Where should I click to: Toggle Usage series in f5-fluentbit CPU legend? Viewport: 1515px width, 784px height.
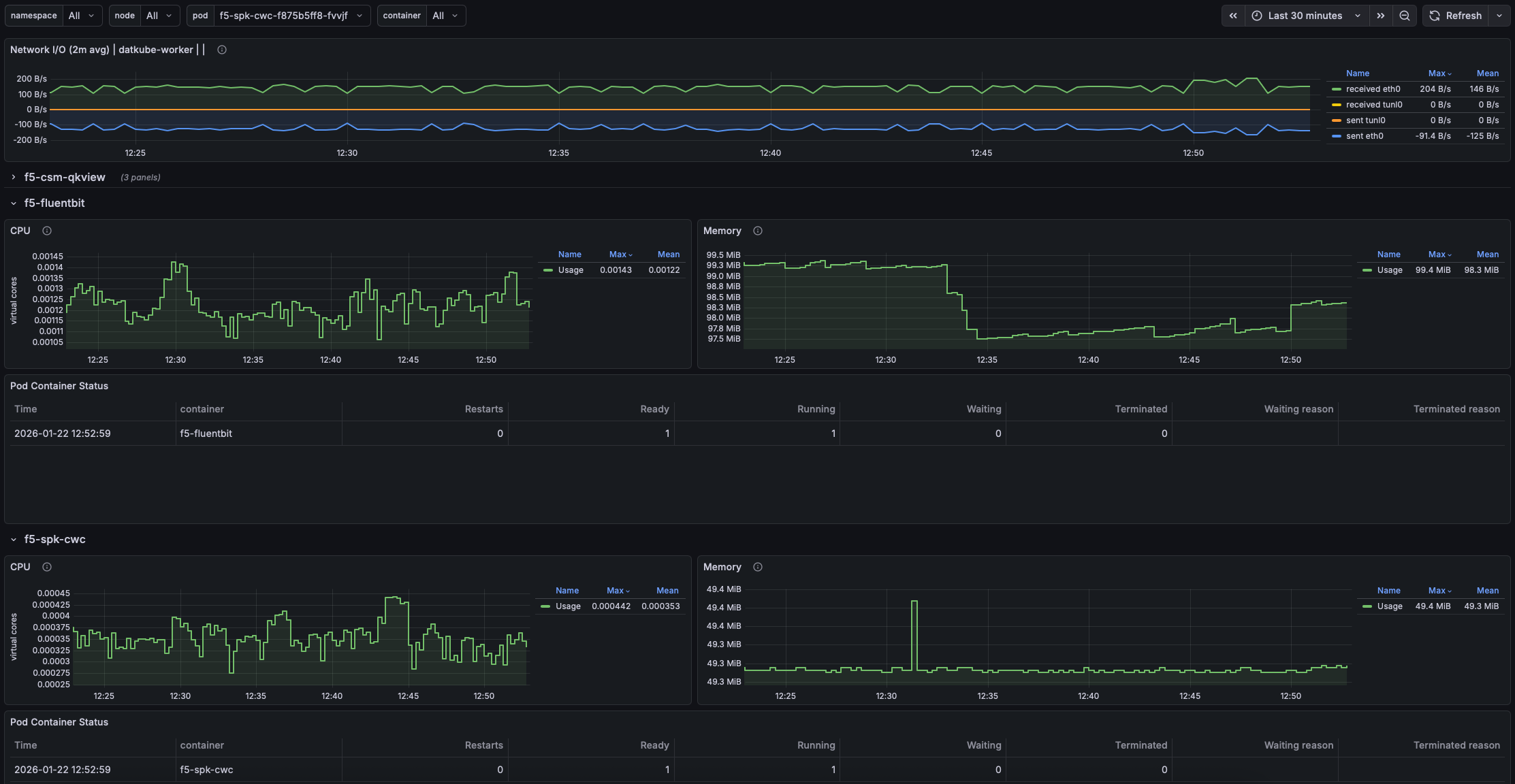[571, 270]
